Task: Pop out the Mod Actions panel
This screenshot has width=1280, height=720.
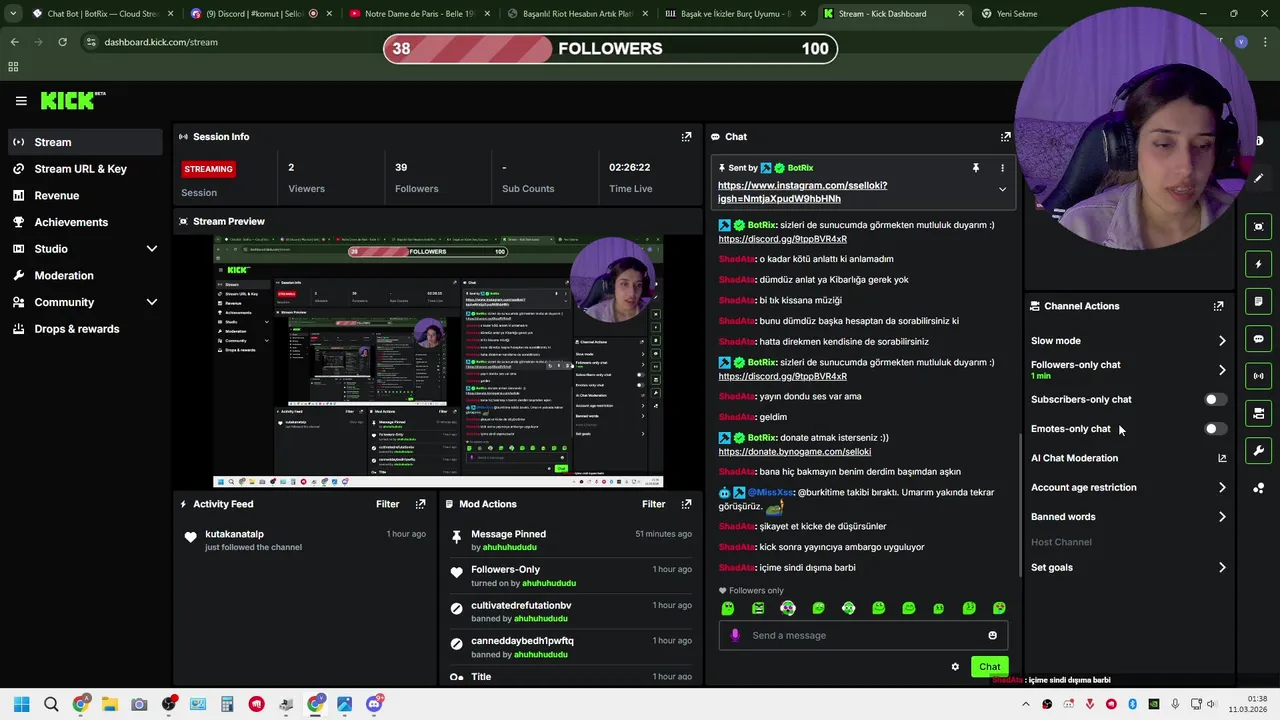Action: pyautogui.click(x=686, y=504)
